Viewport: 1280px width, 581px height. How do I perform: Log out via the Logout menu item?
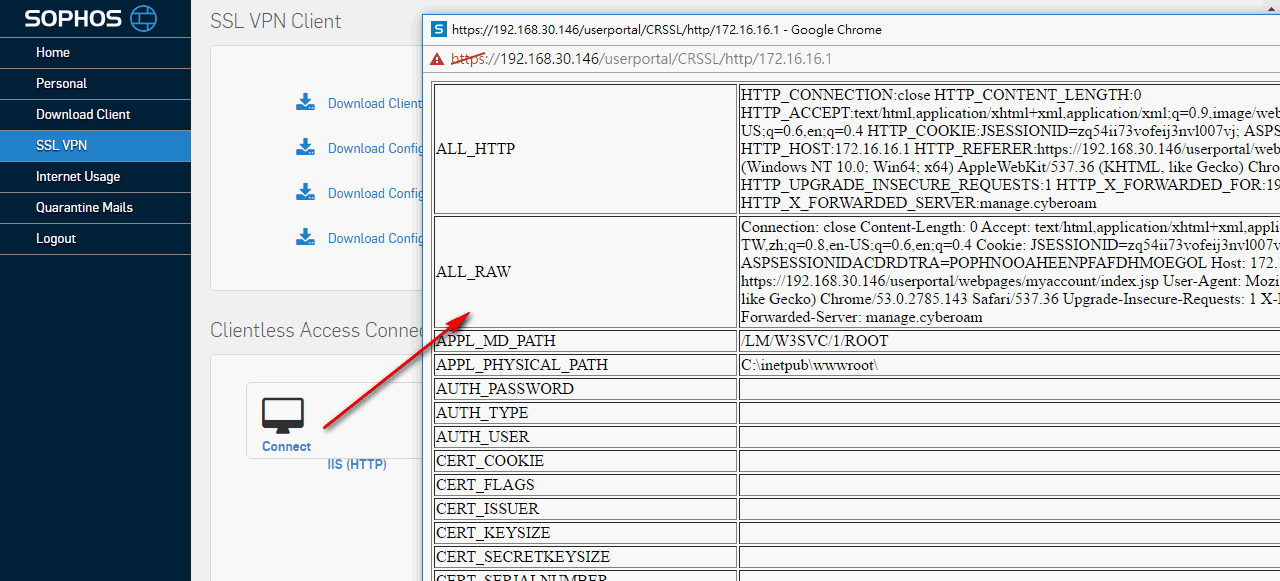95,239
